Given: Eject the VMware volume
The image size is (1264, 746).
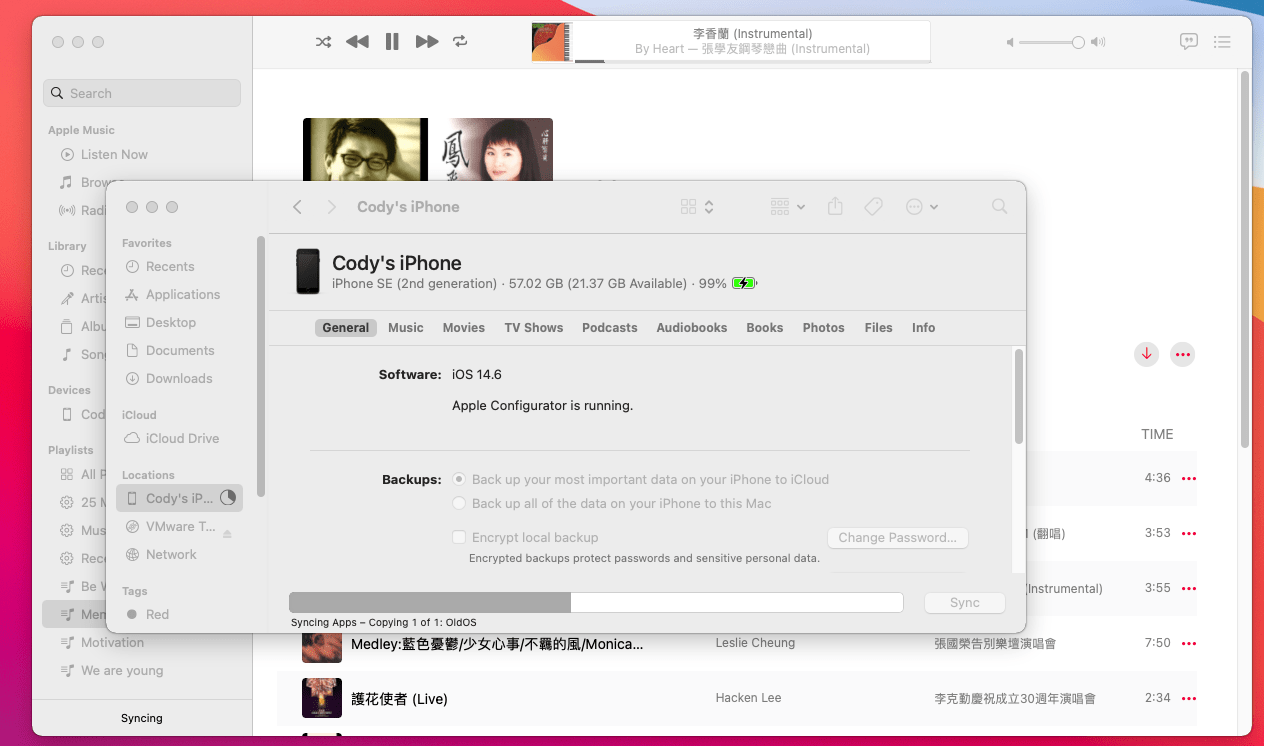Looking at the screenshot, I should click(227, 533).
